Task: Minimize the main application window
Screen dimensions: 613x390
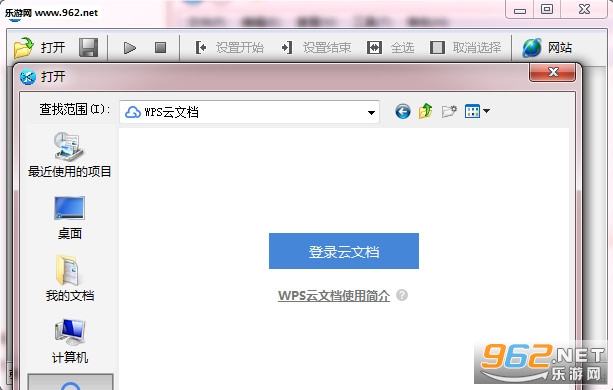Action: coord(520,9)
